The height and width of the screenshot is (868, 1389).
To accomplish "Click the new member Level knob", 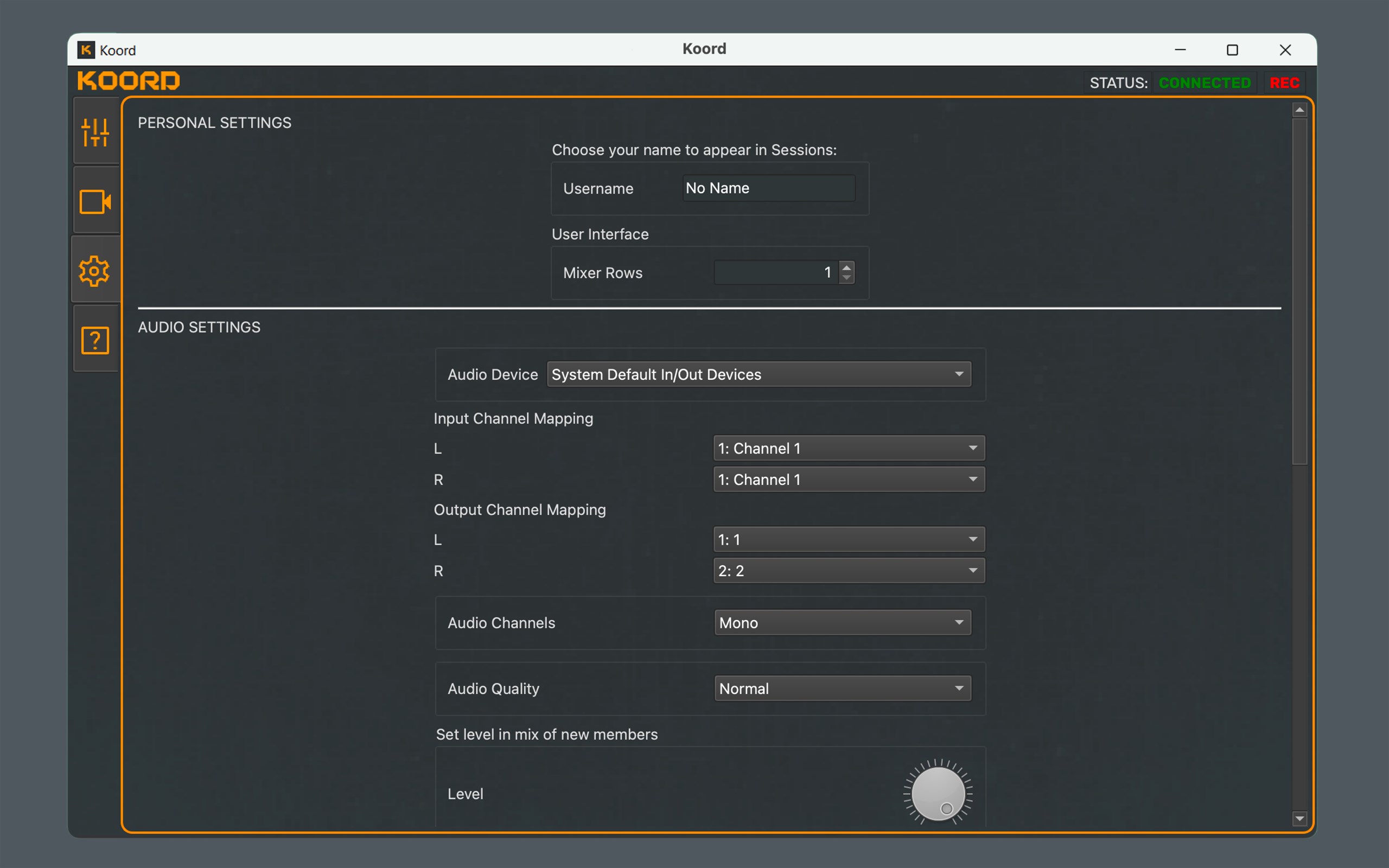I will tap(938, 794).
